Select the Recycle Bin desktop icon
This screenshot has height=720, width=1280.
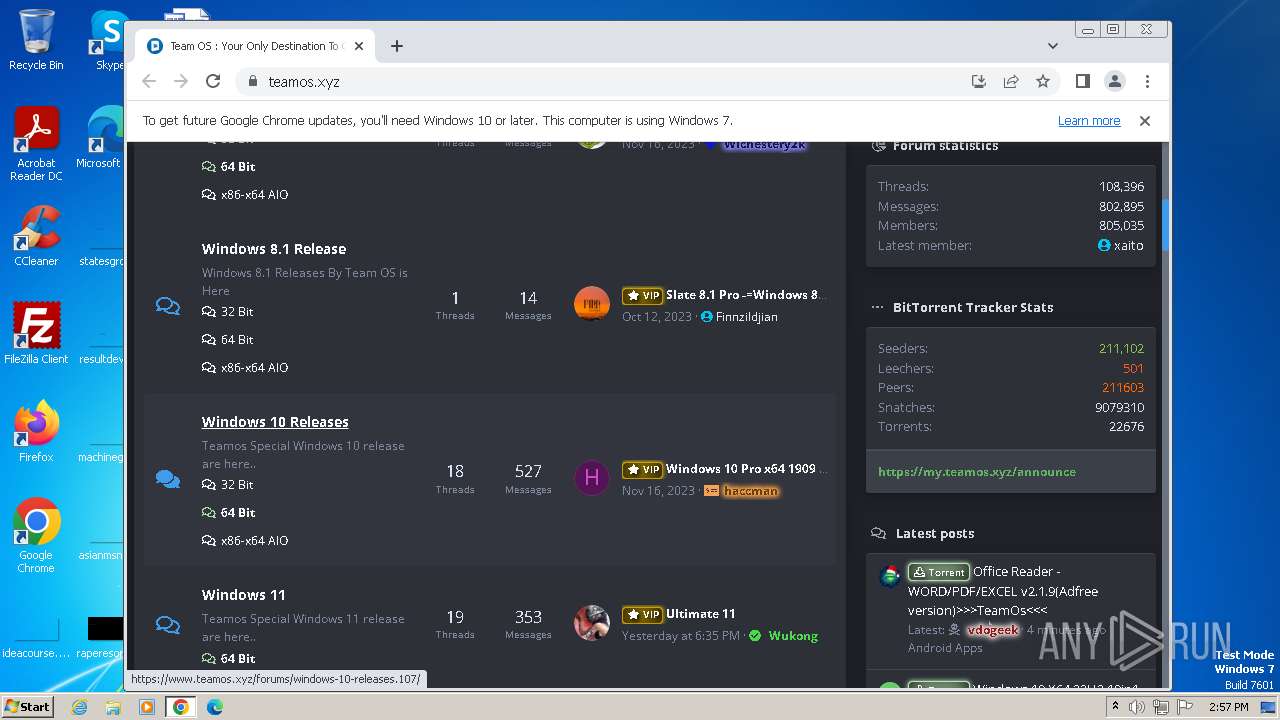[x=36, y=40]
